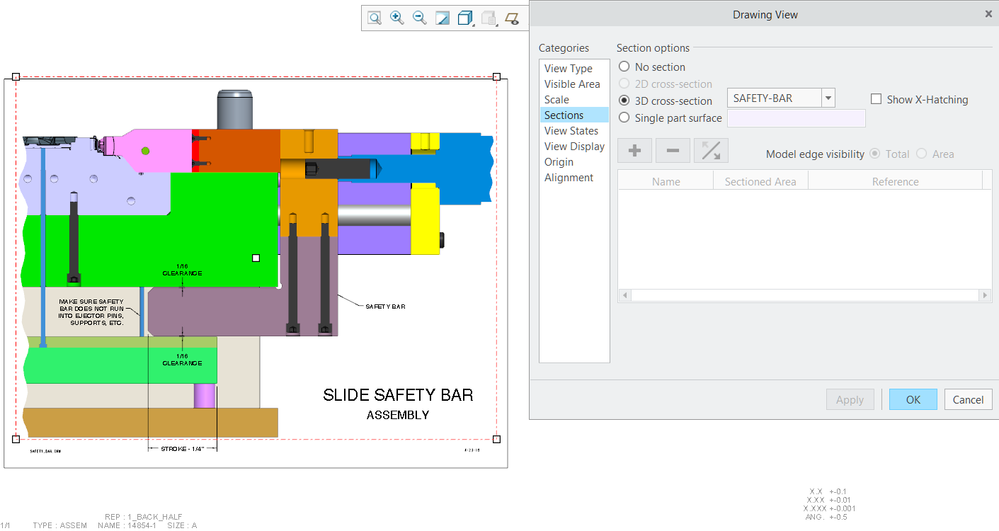Screen dimensions: 999x531
Task: Open the View Display category
Action: [574, 147]
